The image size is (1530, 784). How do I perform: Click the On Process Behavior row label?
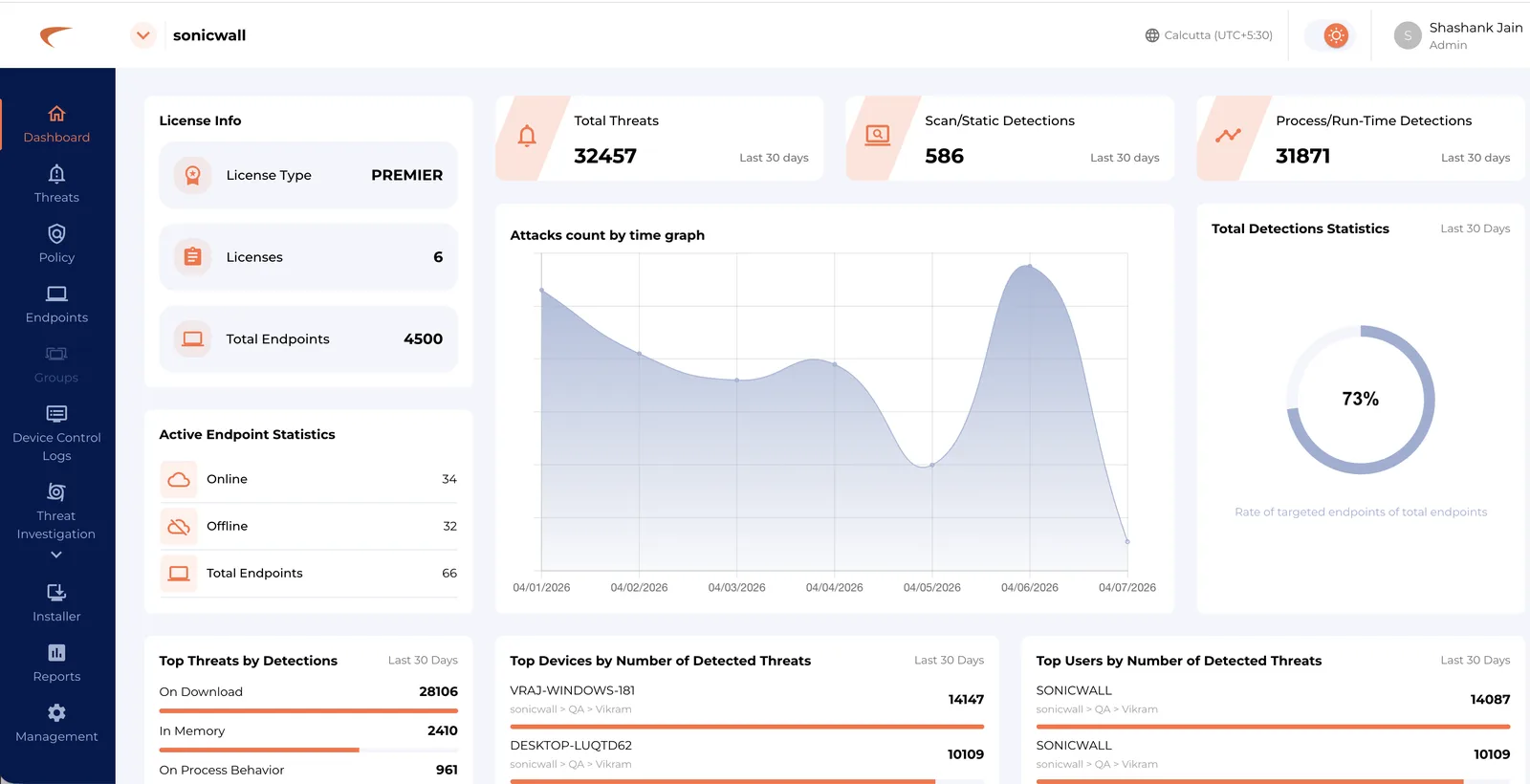(x=222, y=771)
